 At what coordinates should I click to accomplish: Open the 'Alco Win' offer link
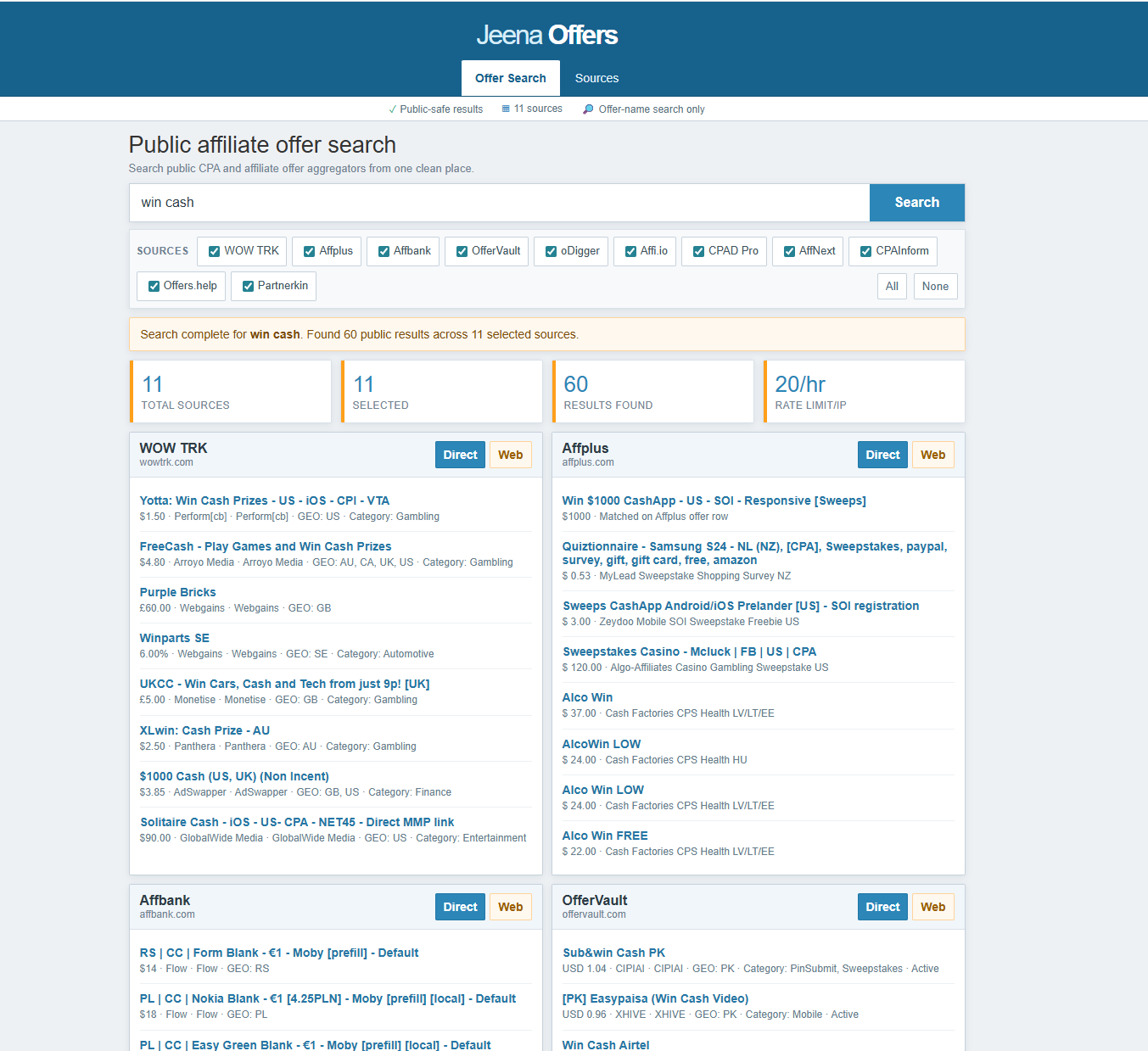point(587,697)
